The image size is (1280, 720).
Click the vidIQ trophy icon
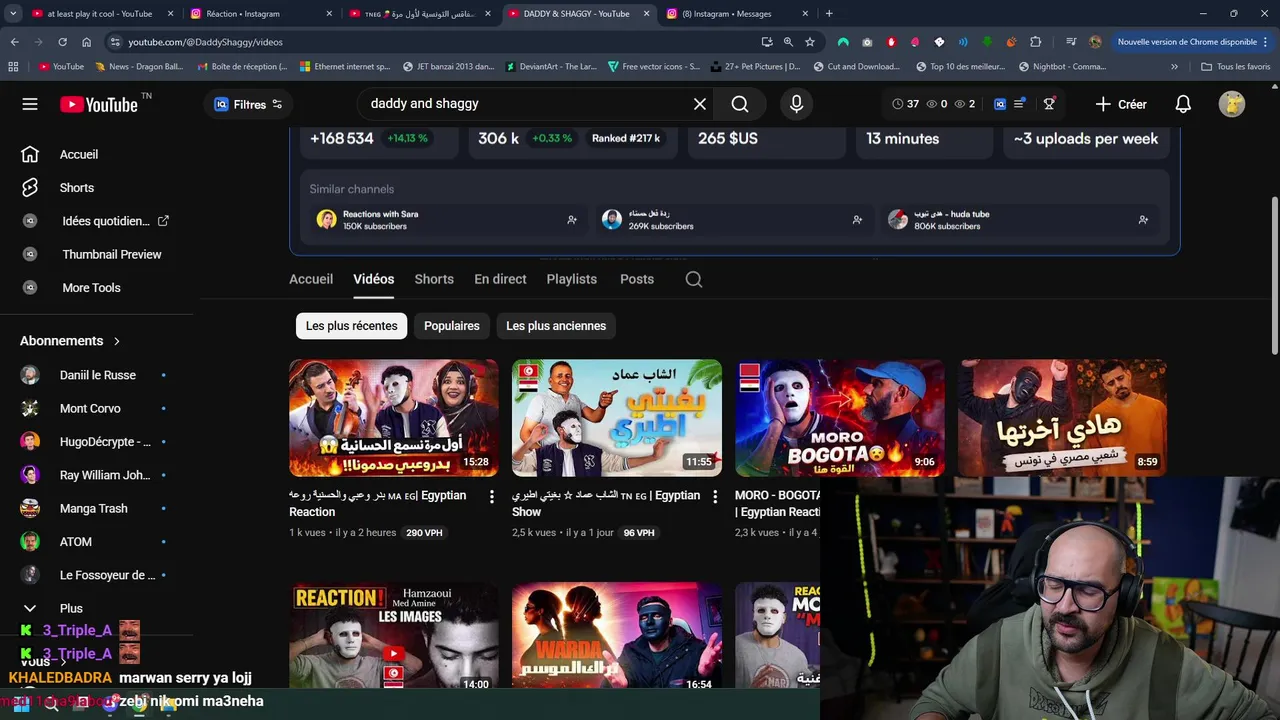click(1049, 104)
